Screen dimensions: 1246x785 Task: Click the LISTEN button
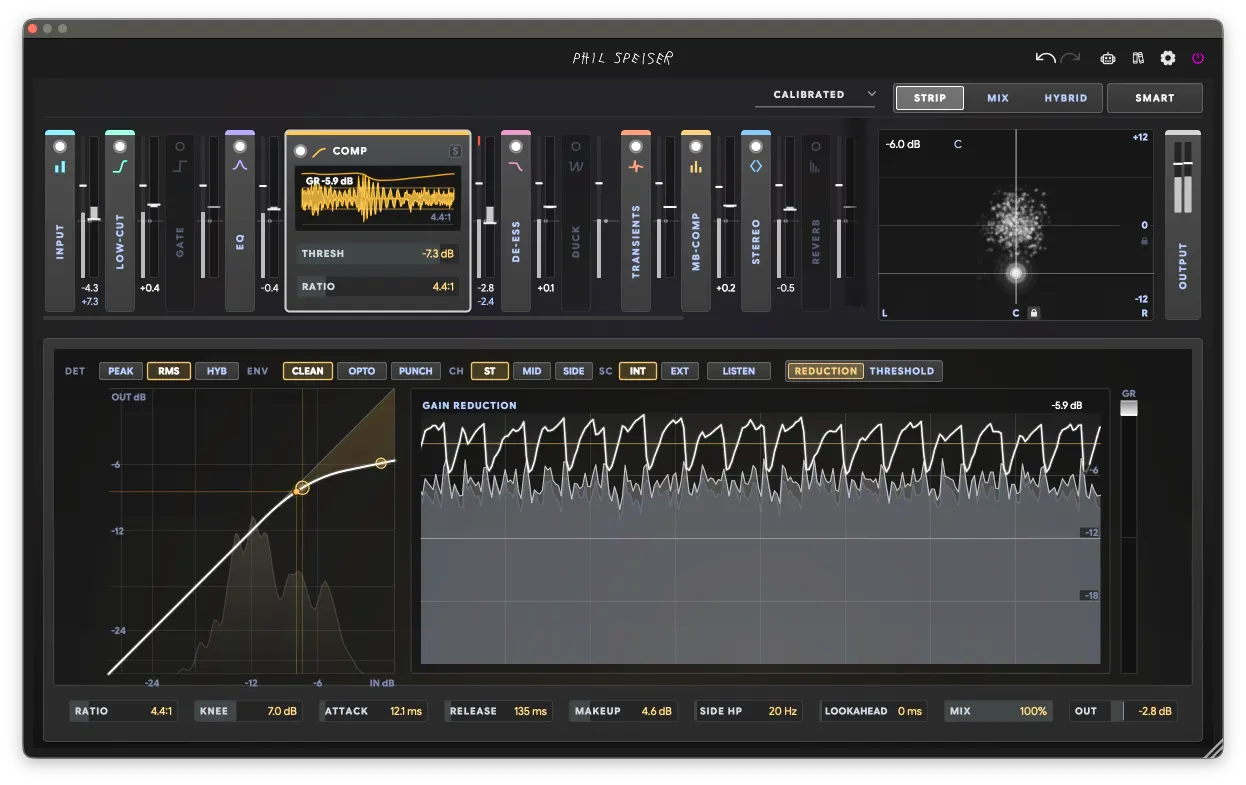739,371
